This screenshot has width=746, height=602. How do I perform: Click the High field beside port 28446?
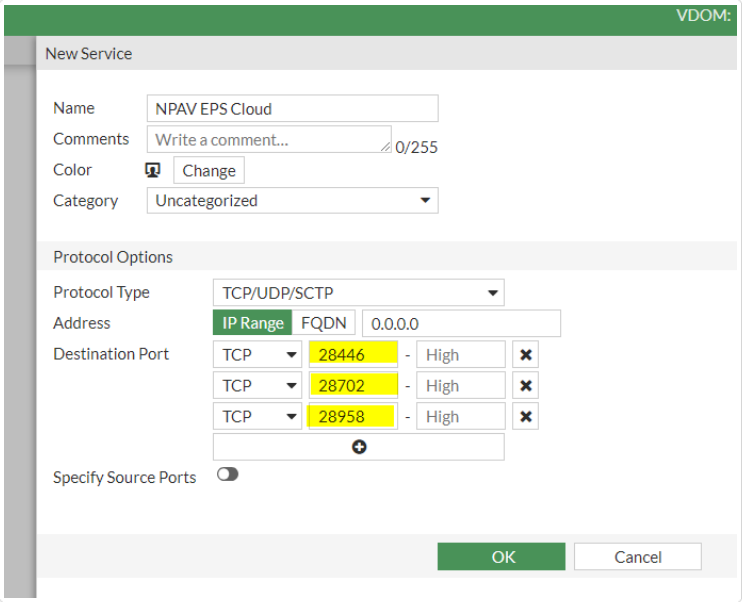(x=460, y=355)
